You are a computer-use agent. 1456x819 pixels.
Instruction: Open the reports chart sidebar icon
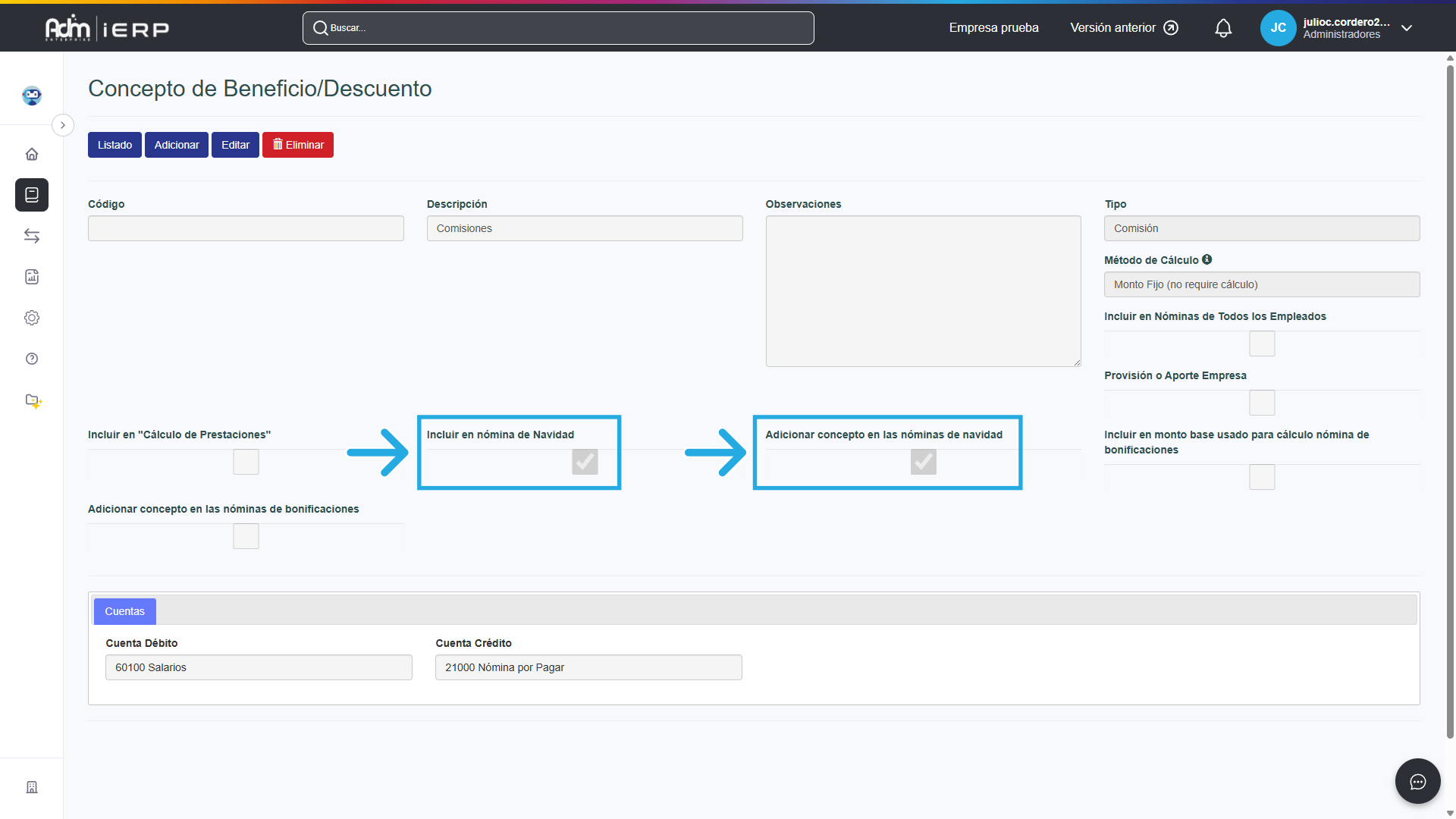point(32,277)
